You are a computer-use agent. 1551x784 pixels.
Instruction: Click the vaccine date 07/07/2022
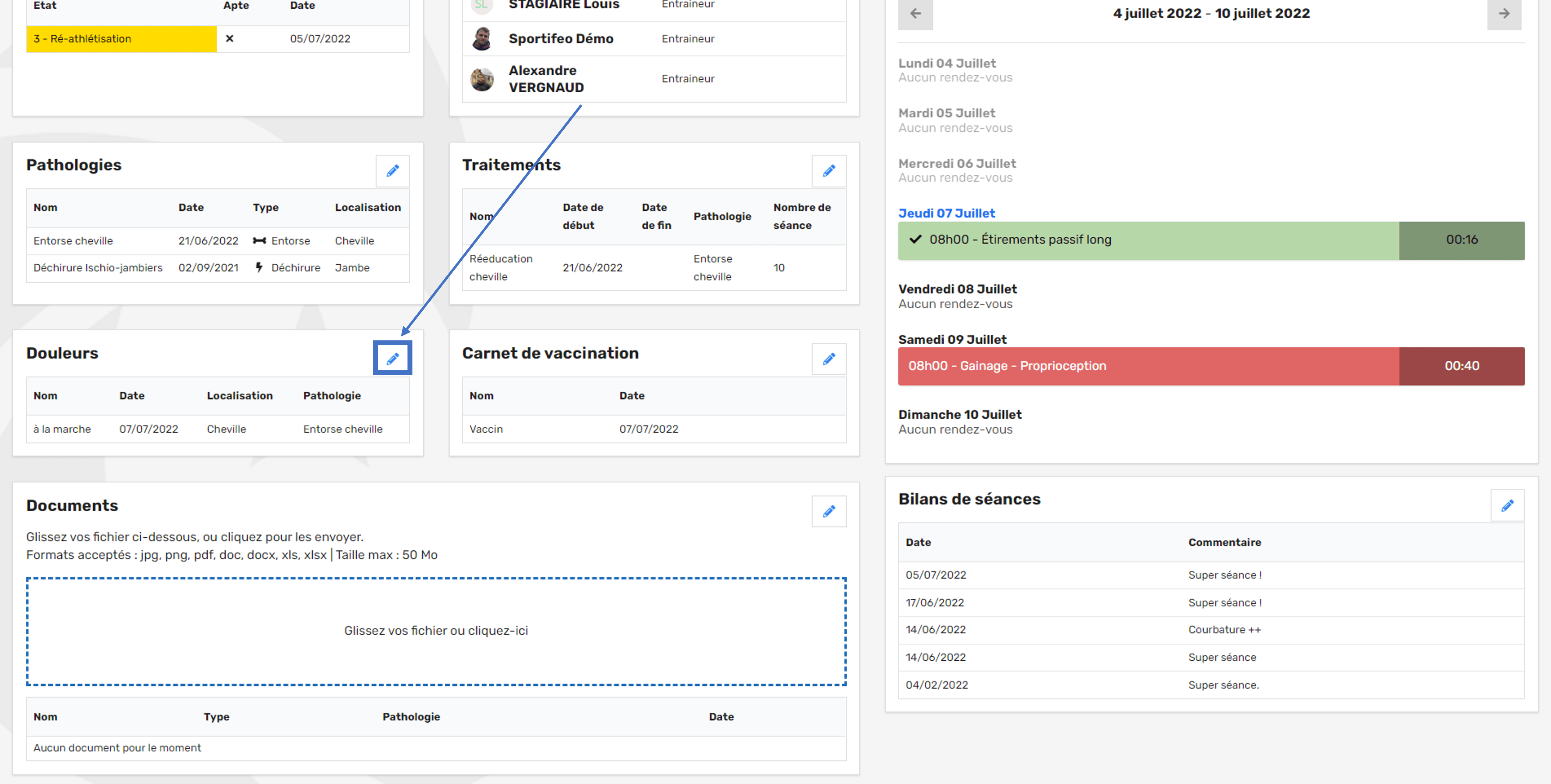pos(649,429)
